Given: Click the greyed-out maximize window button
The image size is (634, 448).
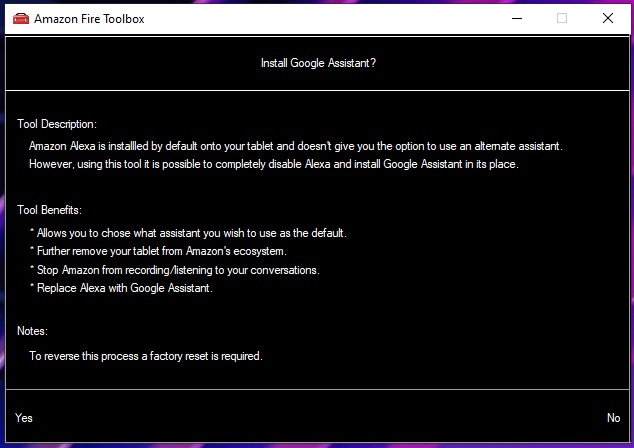Looking at the screenshot, I should click(x=561, y=18).
